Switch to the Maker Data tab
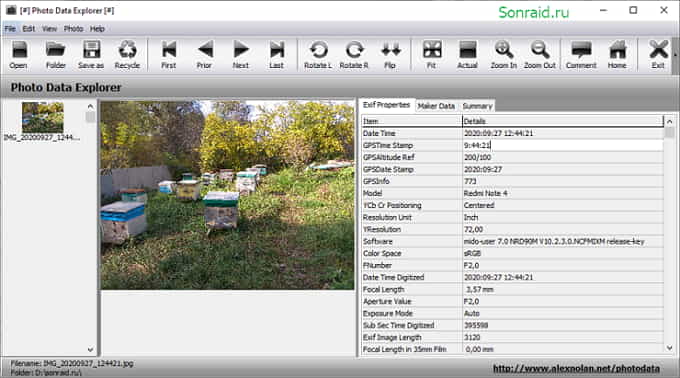The height and width of the screenshot is (378, 680). coord(436,106)
